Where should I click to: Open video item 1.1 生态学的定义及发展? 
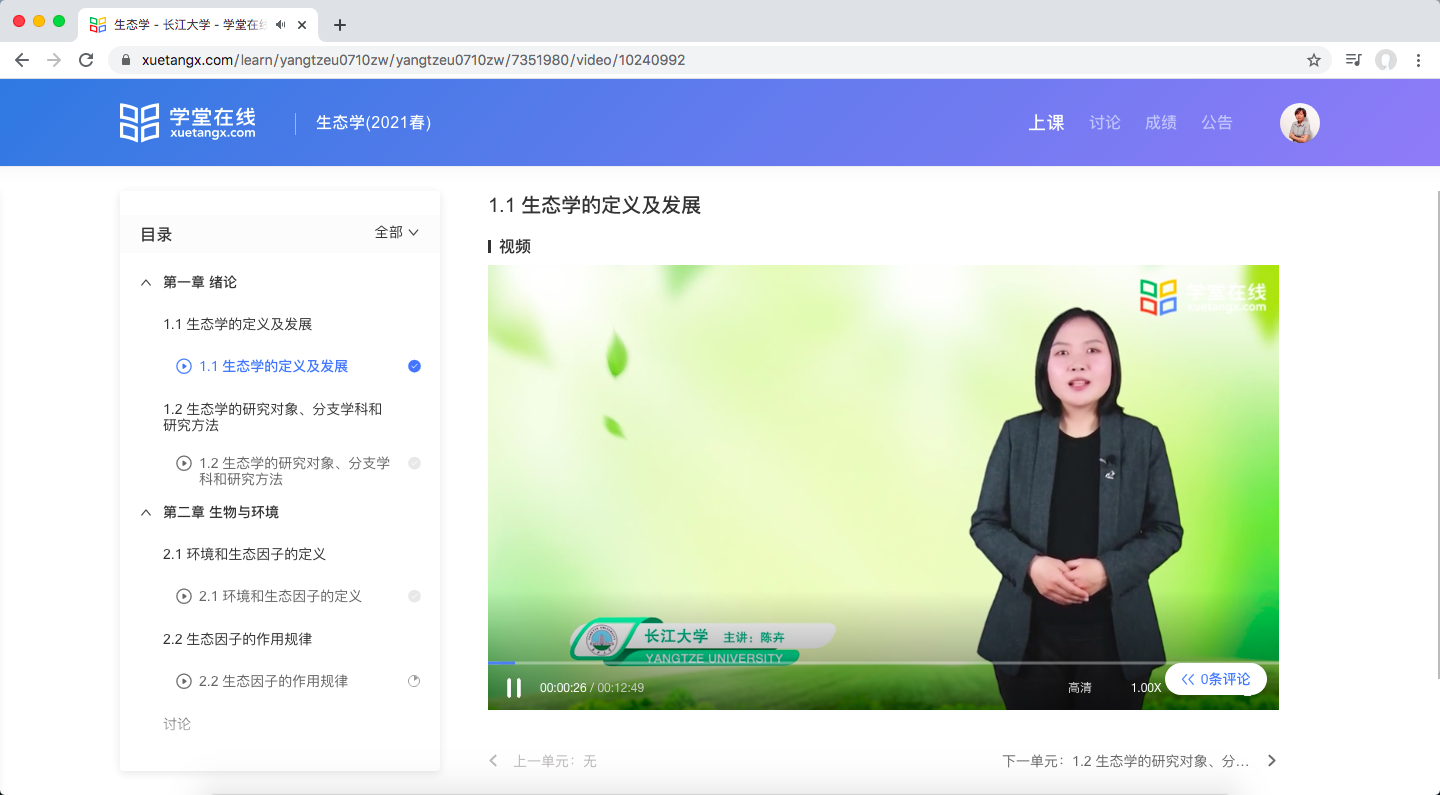coord(273,366)
